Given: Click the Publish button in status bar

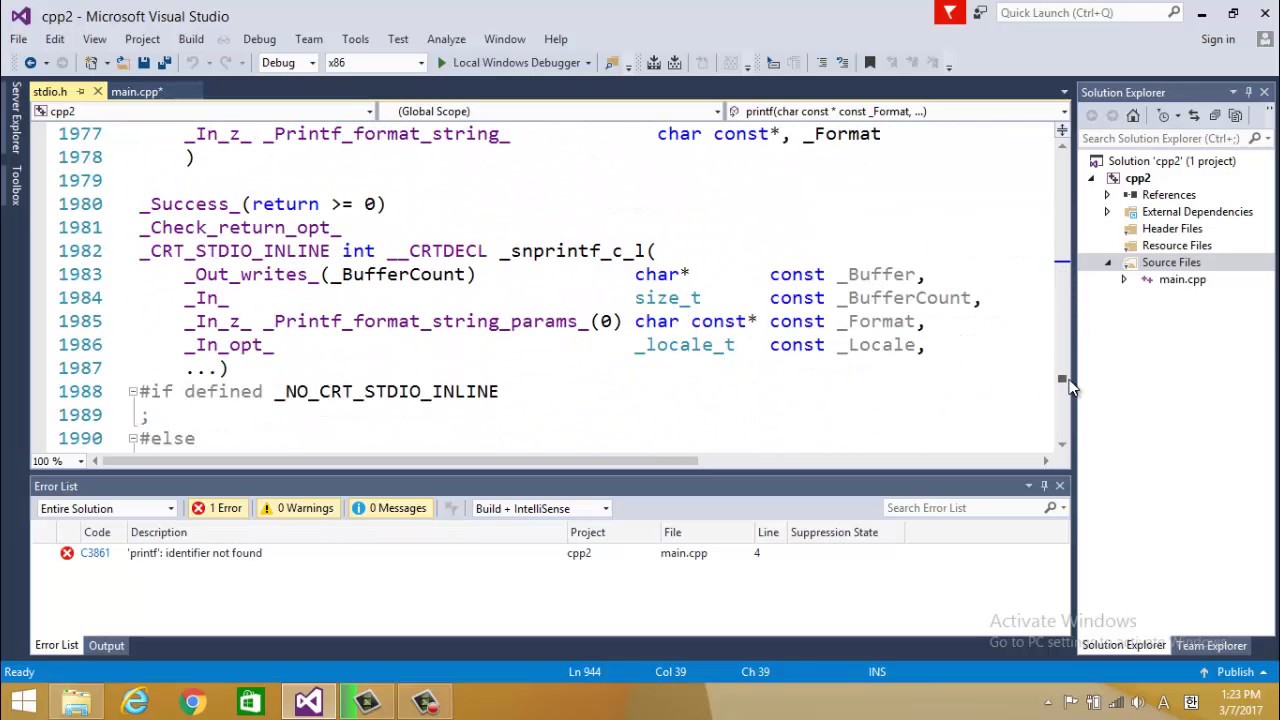Looking at the screenshot, I should [1235, 672].
